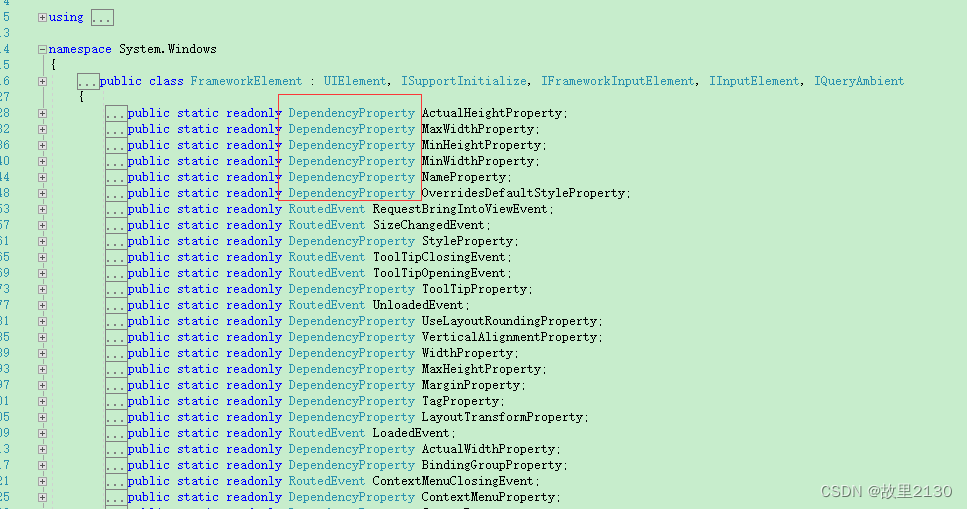Click RoutedEvent type on the SizeChangedEvent line

327,225
